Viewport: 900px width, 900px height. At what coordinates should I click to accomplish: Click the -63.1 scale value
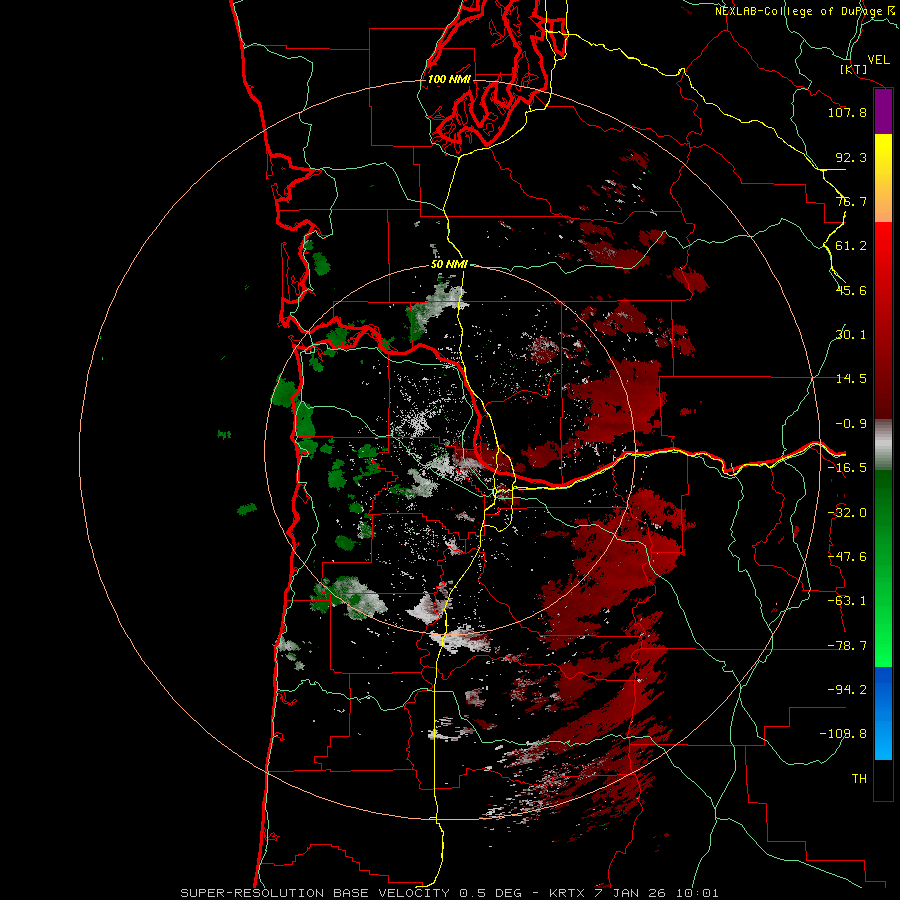[x=847, y=601]
